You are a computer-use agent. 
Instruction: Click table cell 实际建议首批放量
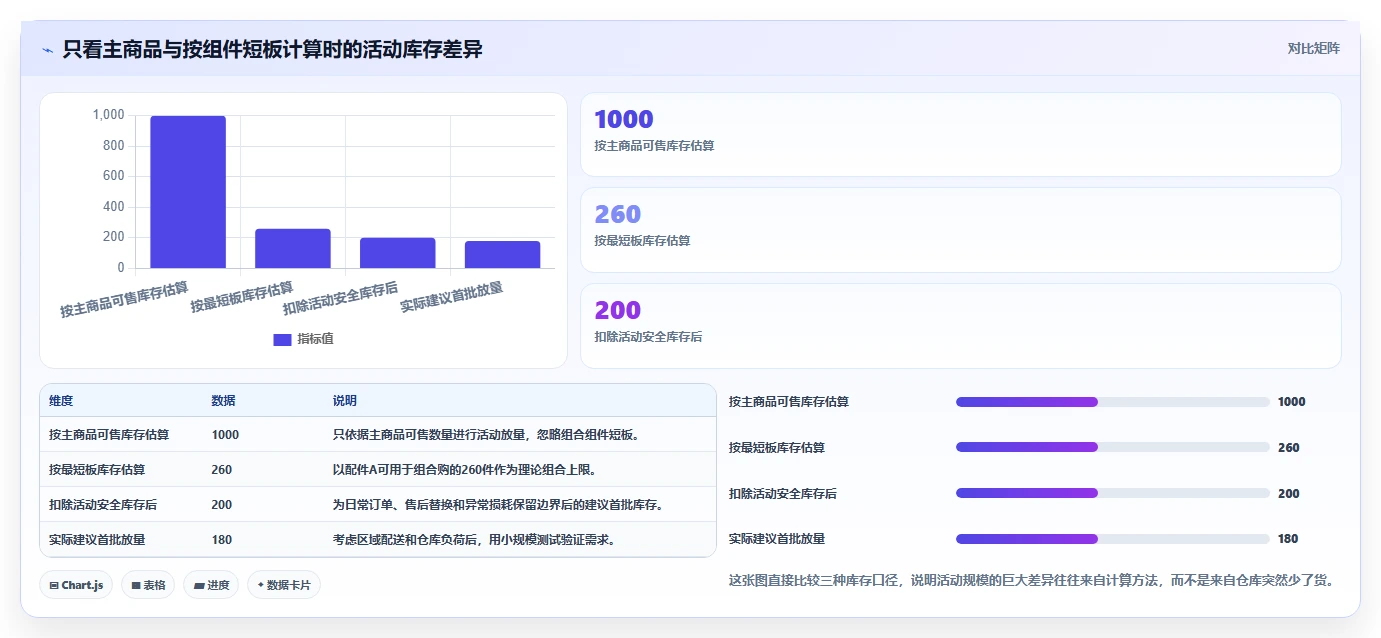tap(97, 540)
